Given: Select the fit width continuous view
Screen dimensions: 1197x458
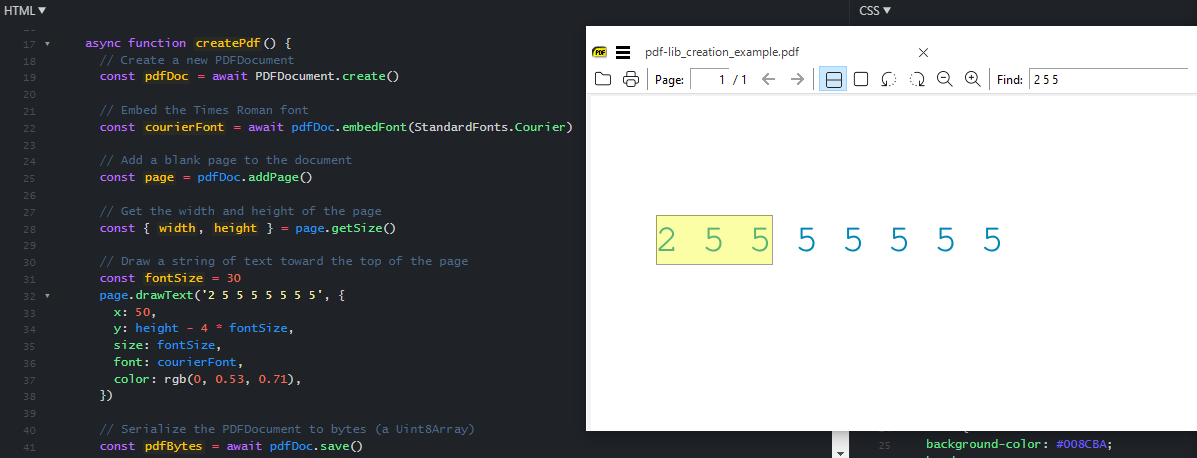Looking at the screenshot, I should (x=833, y=79).
